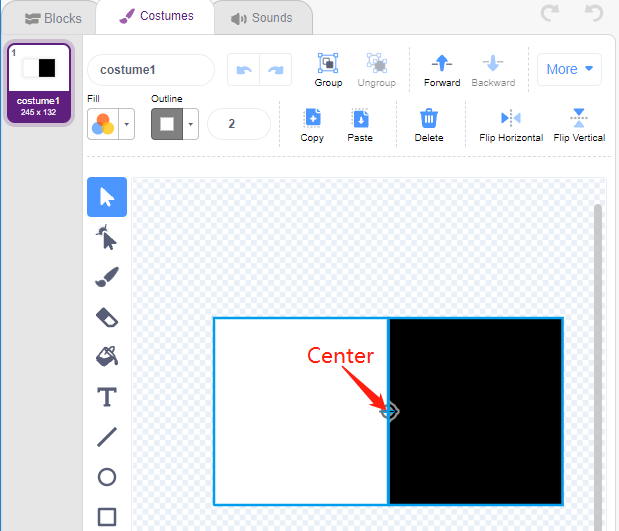Select the Rectangle tool
The width and height of the screenshot is (619, 531).
point(107,517)
